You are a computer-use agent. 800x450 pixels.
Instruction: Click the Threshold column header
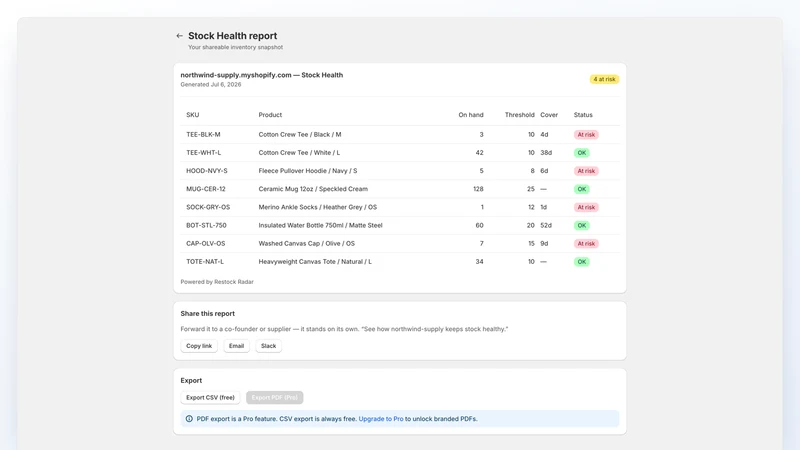coord(519,115)
